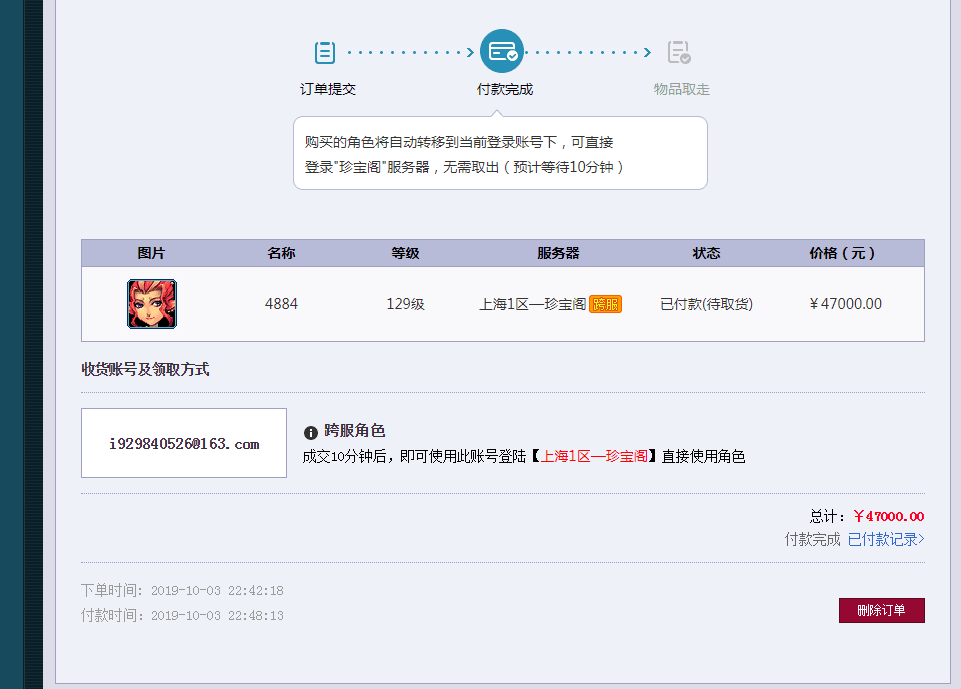This screenshot has height=689, width=961.
Task: Click the gray 付款完成 label near total
Action: [813, 539]
